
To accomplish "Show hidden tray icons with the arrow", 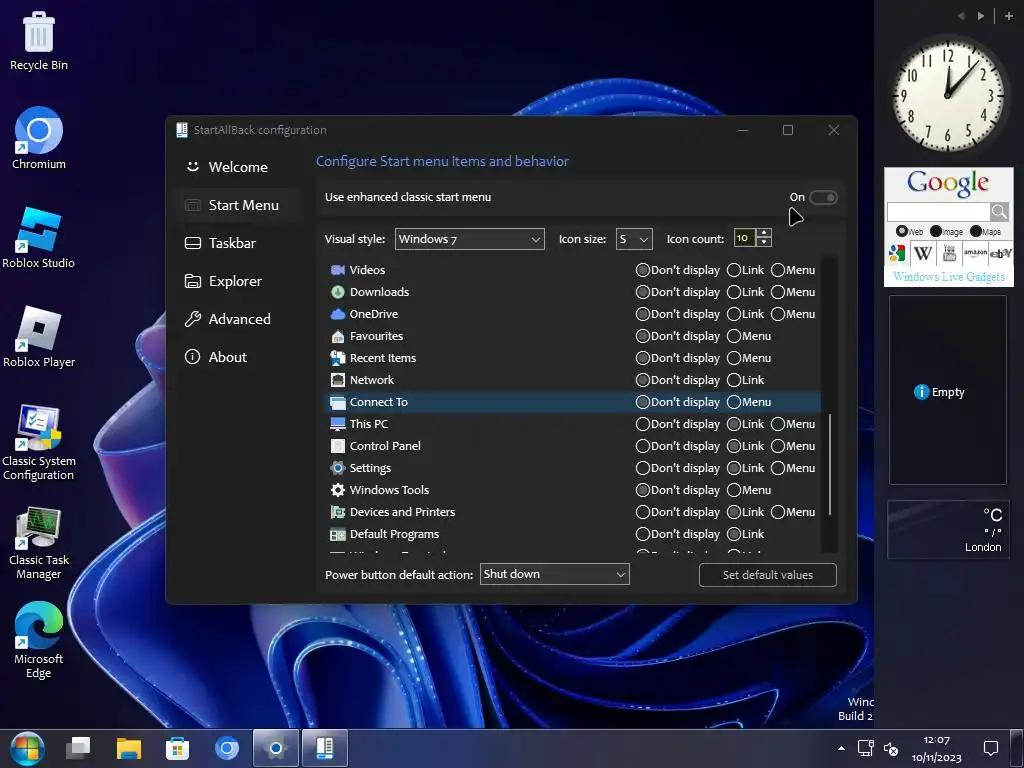I will tap(841, 748).
